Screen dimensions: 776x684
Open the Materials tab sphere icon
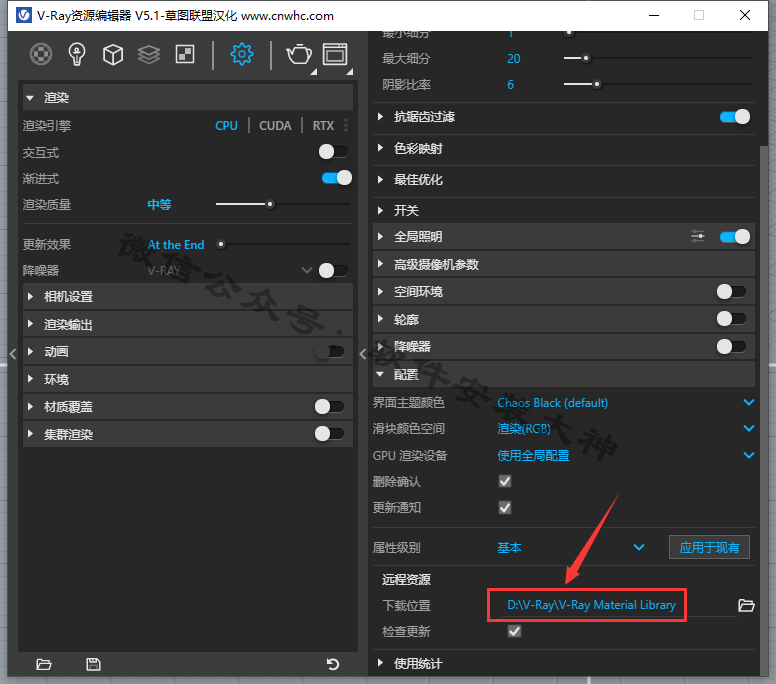[41, 54]
